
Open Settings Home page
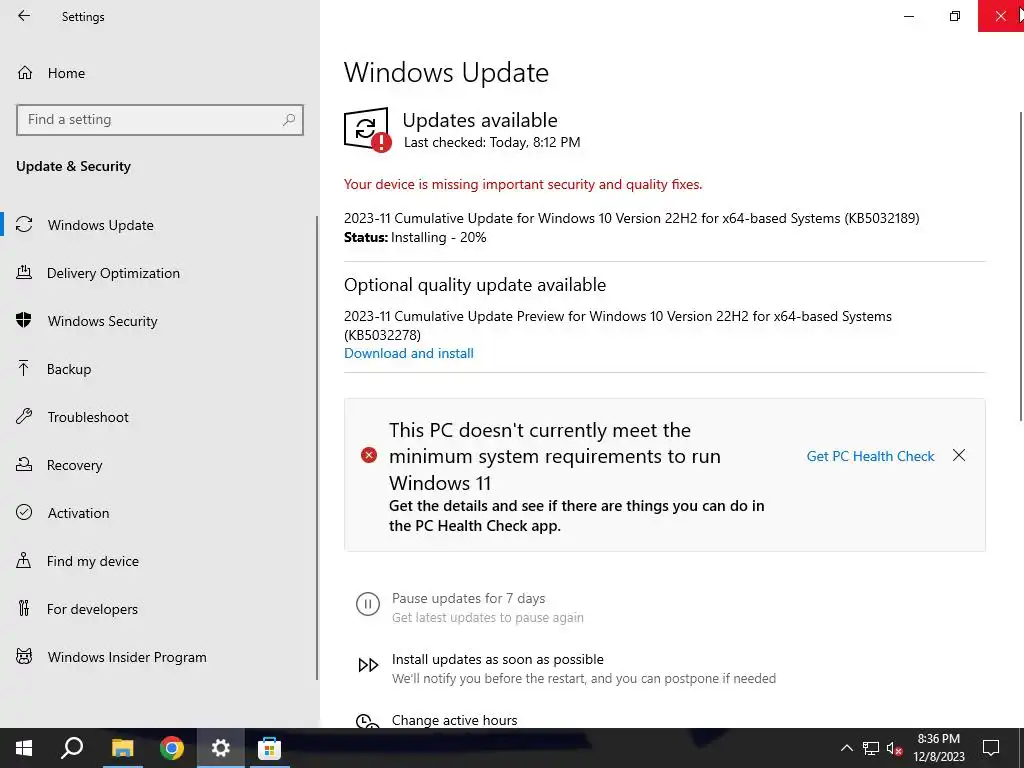pyautogui.click(x=65, y=73)
